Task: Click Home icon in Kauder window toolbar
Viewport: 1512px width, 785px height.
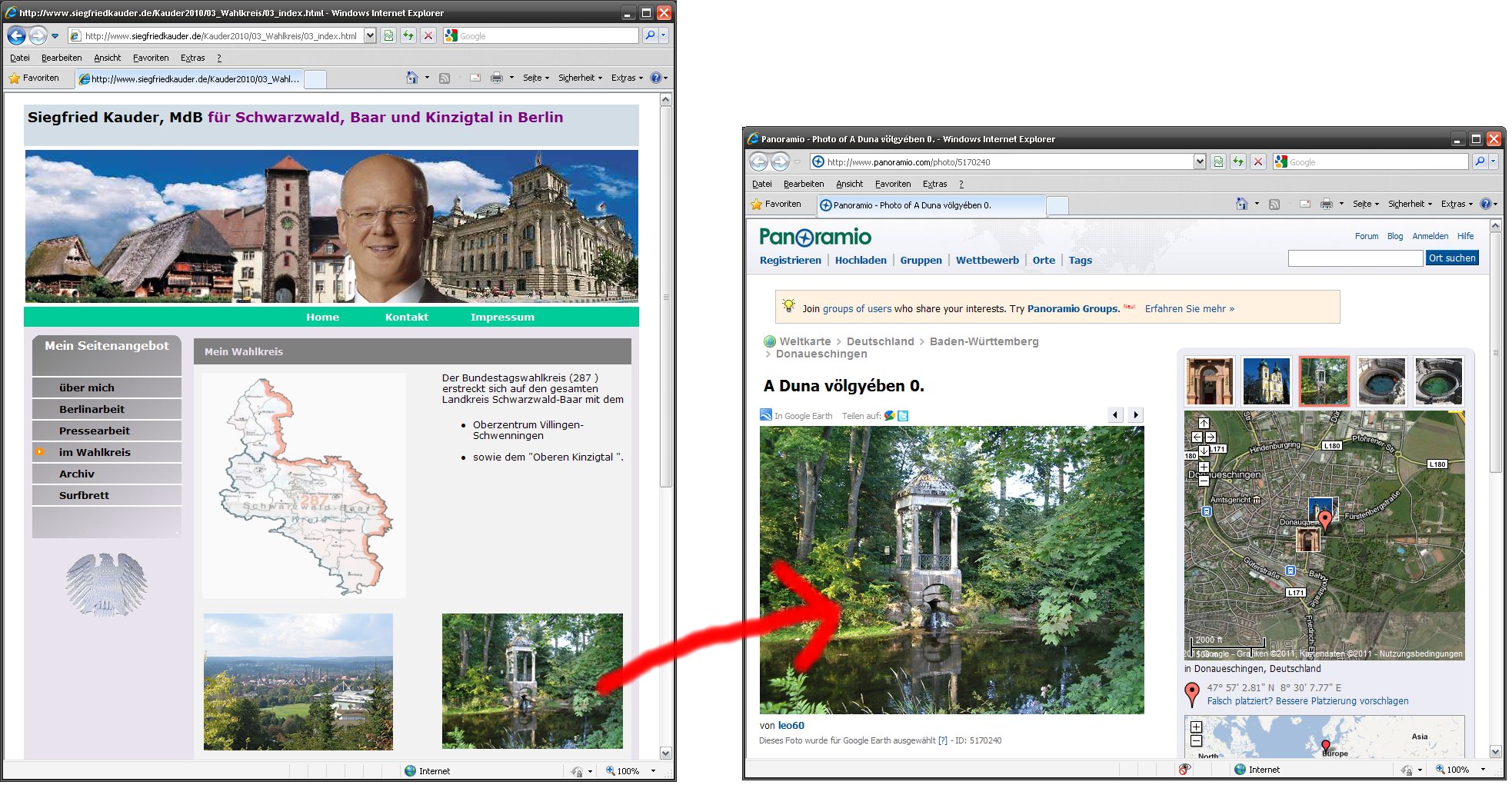Action: tap(412, 78)
